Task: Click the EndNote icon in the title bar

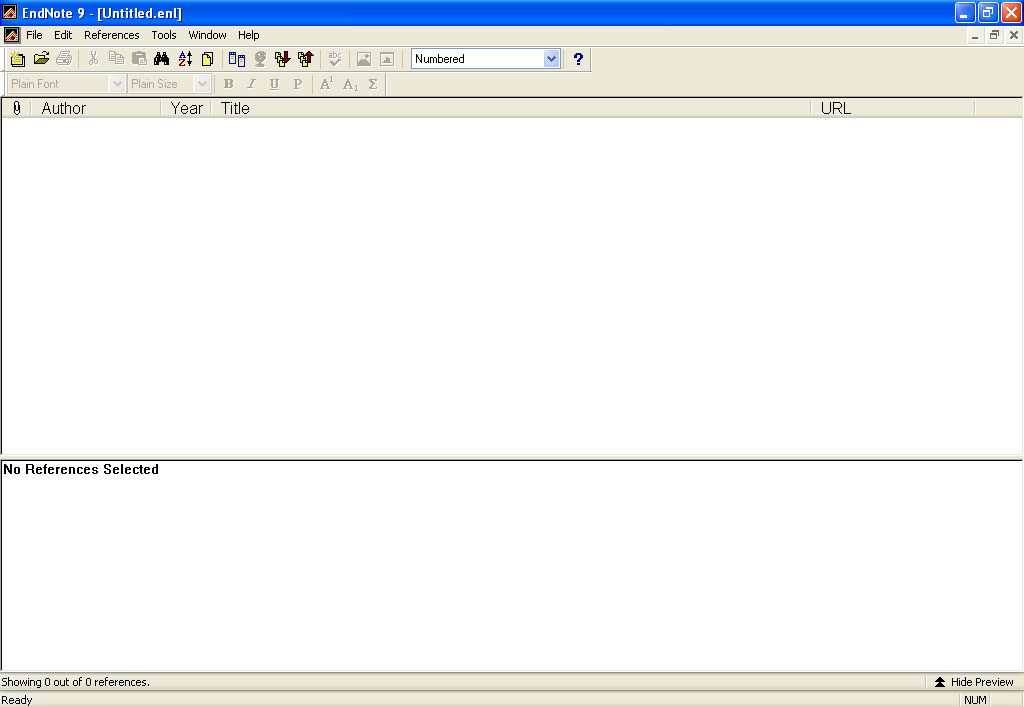Action: point(10,12)
